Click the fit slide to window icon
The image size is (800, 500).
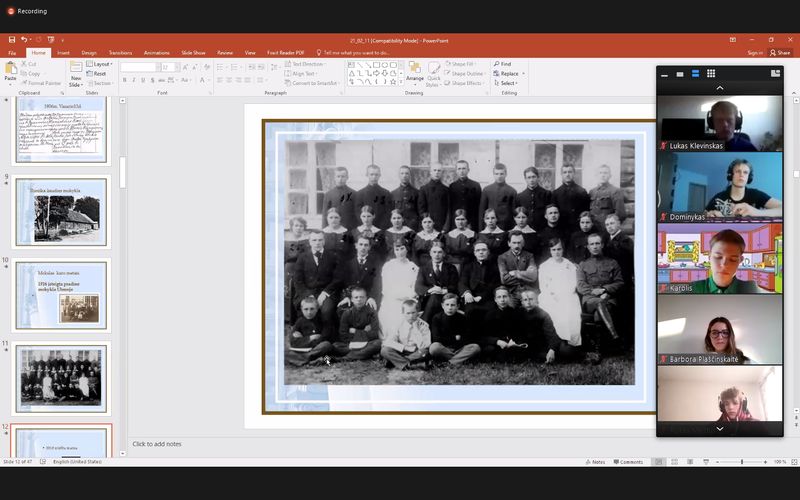pos(792,462)
